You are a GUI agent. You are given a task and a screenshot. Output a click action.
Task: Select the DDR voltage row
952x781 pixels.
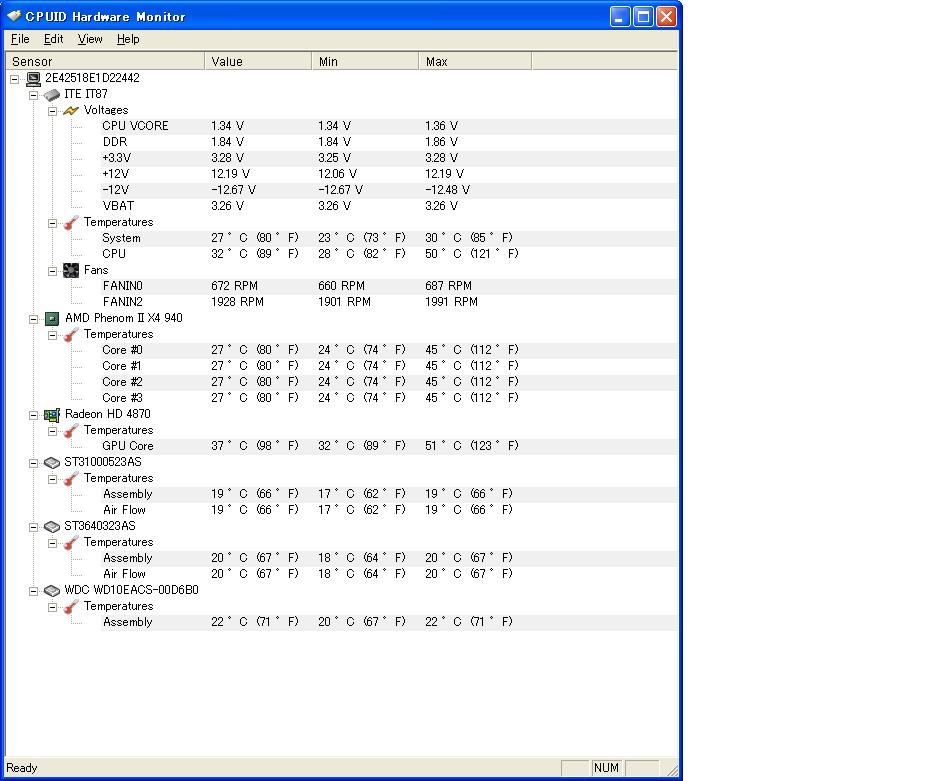point(389,142)
